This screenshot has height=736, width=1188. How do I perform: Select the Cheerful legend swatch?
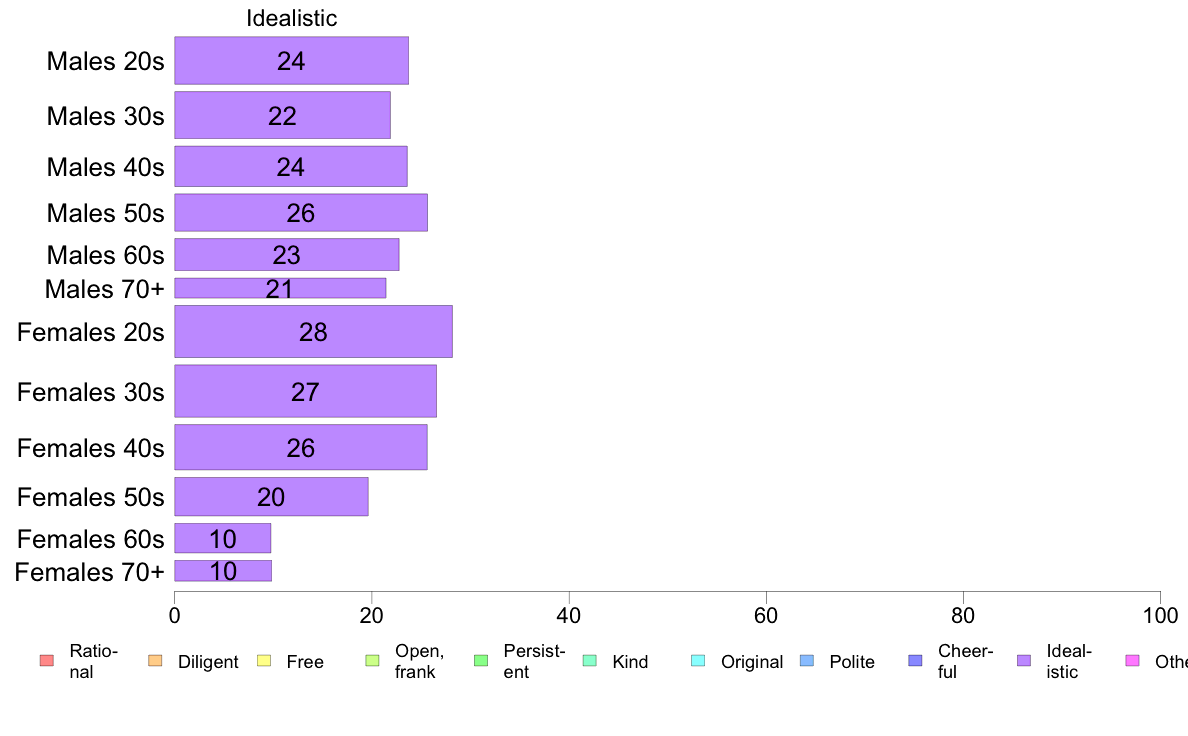tap(915, 661)
